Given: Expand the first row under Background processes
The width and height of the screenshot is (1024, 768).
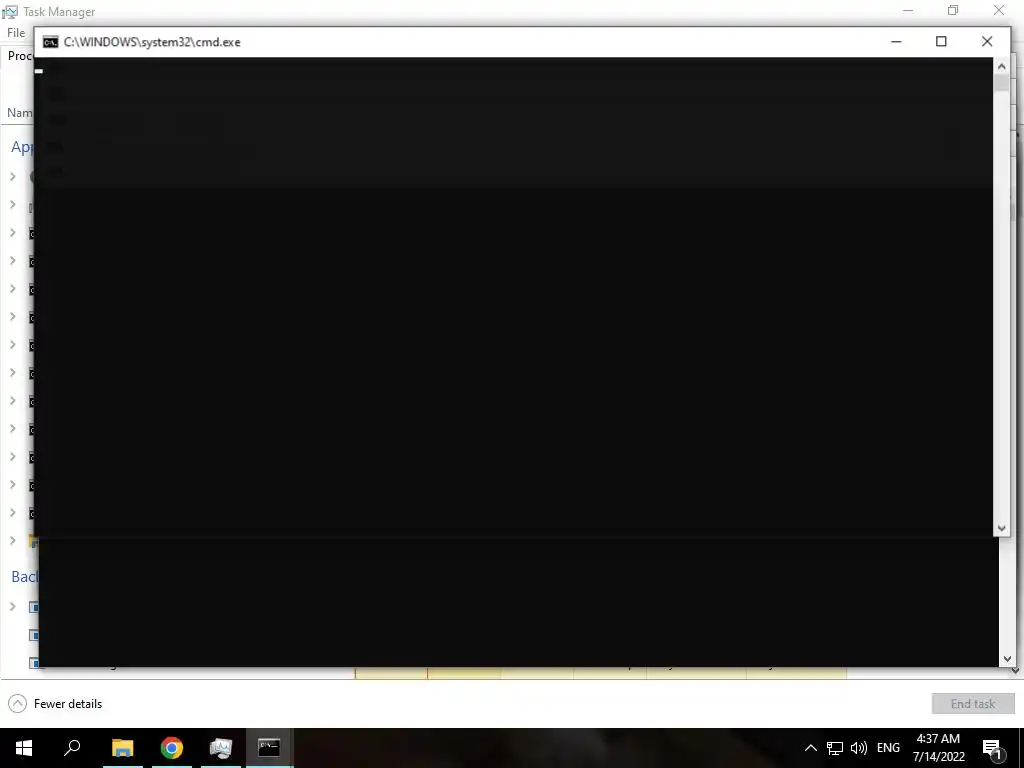Looking at the screenshot, I should point(12,607).
